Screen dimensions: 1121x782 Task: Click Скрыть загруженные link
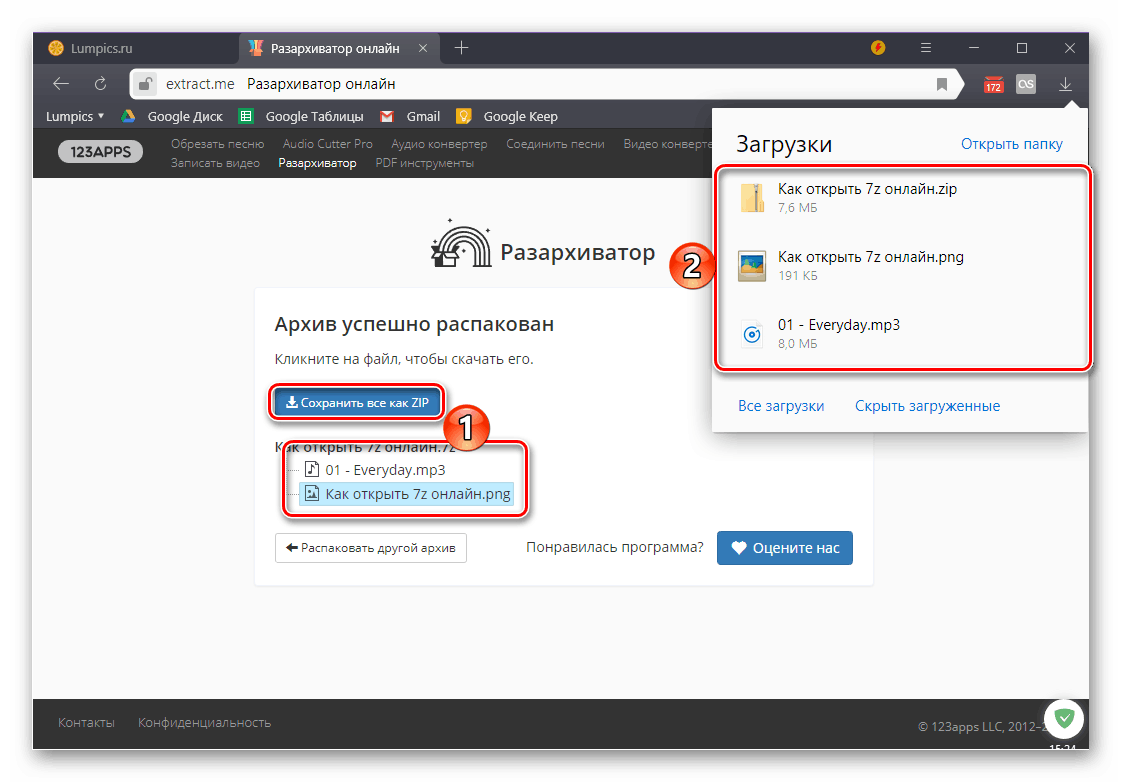(x=927, y=406)
